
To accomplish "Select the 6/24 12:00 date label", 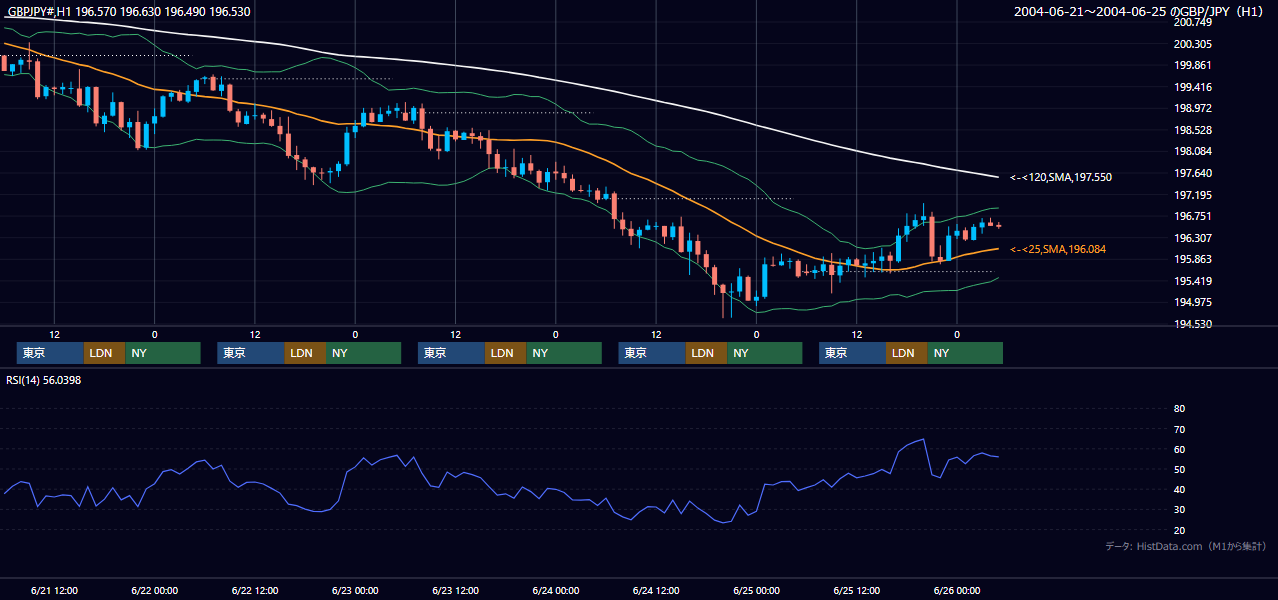I will coord(656,591).
